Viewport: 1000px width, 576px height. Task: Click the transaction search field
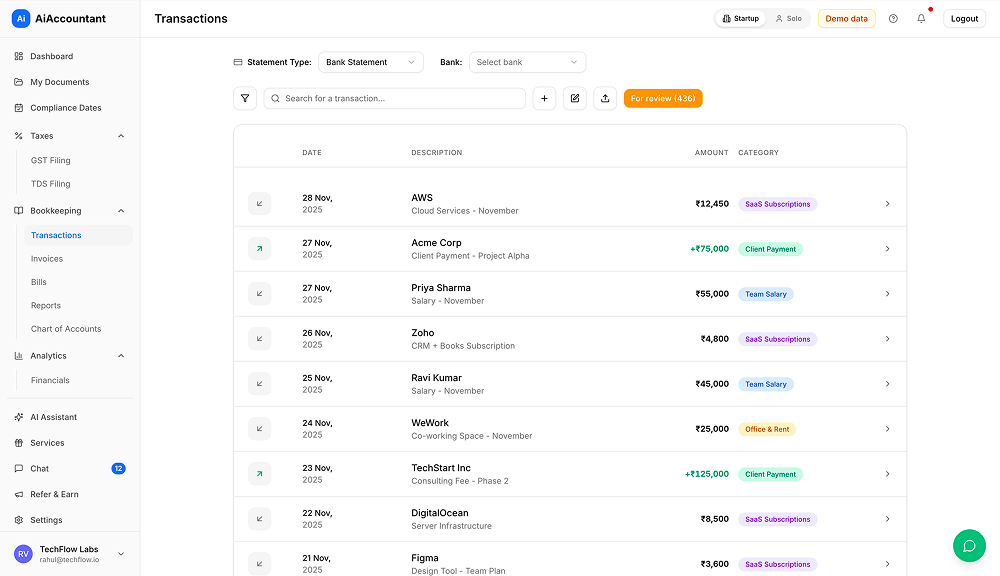pyautogui.click(x=394, y=98)
